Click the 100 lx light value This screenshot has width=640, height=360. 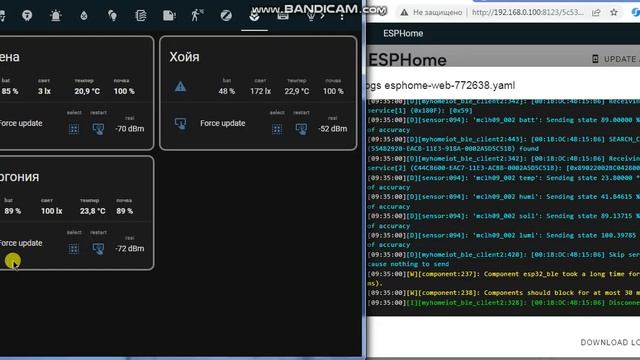[x=51, y=211]
